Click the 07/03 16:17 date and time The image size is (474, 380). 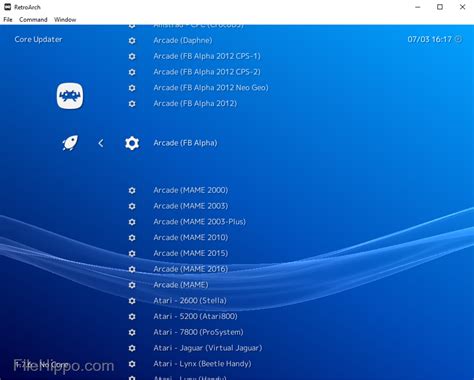[429, 39]
